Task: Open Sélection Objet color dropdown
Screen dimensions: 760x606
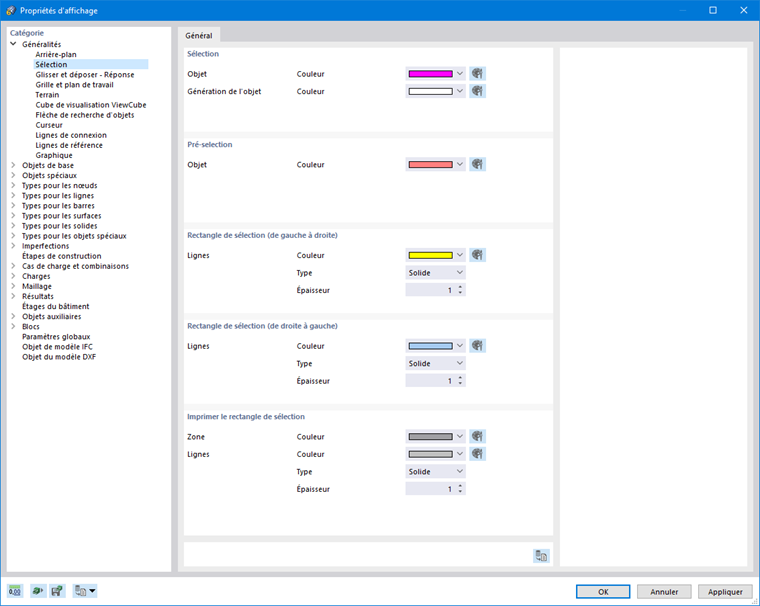Action: click(459, 74)
